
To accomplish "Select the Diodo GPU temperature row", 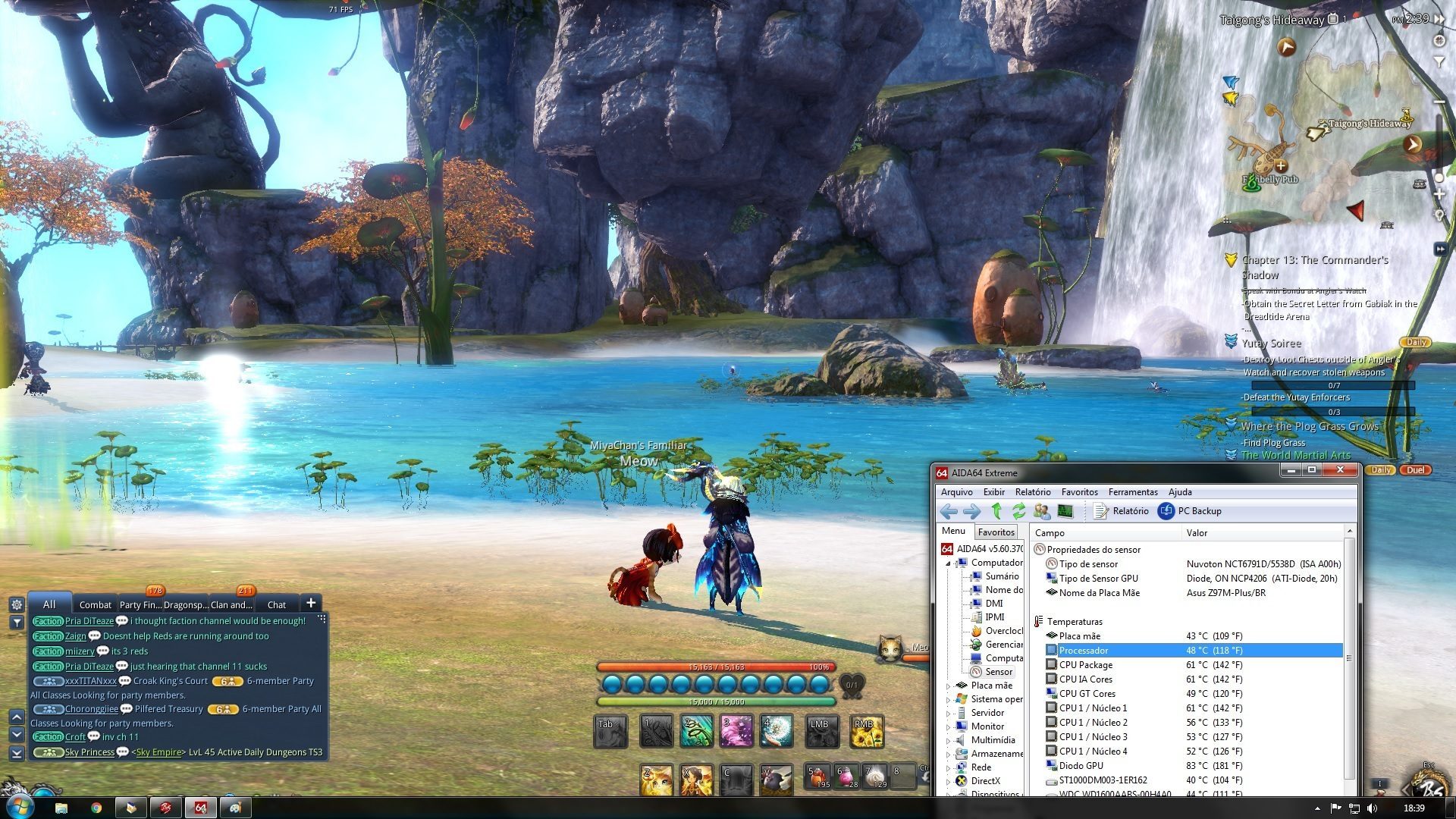I will [1194, 766].
